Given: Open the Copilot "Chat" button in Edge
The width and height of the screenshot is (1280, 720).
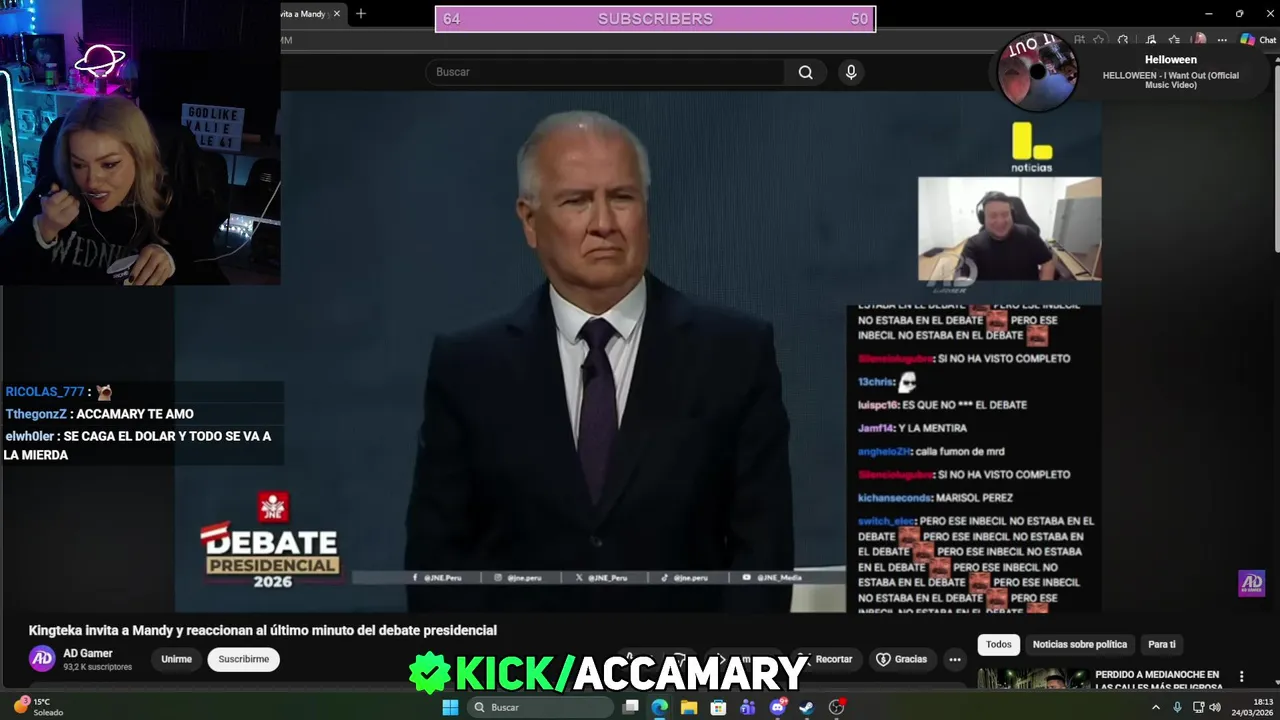Looking at the screenshot, I should [x=1258, y=40].
